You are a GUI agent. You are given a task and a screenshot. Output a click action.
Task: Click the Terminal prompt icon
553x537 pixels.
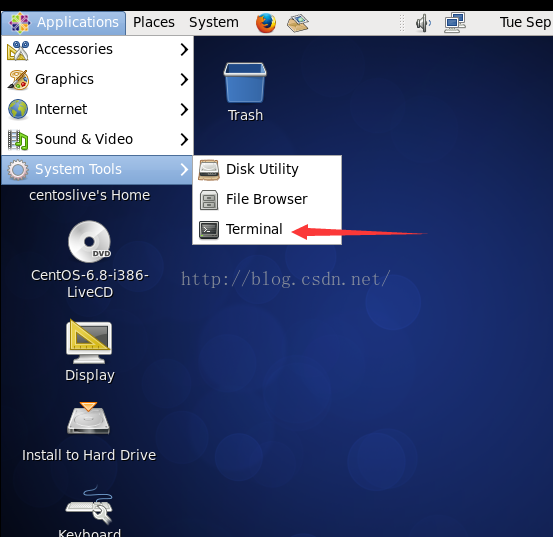(x=209, y=230)
